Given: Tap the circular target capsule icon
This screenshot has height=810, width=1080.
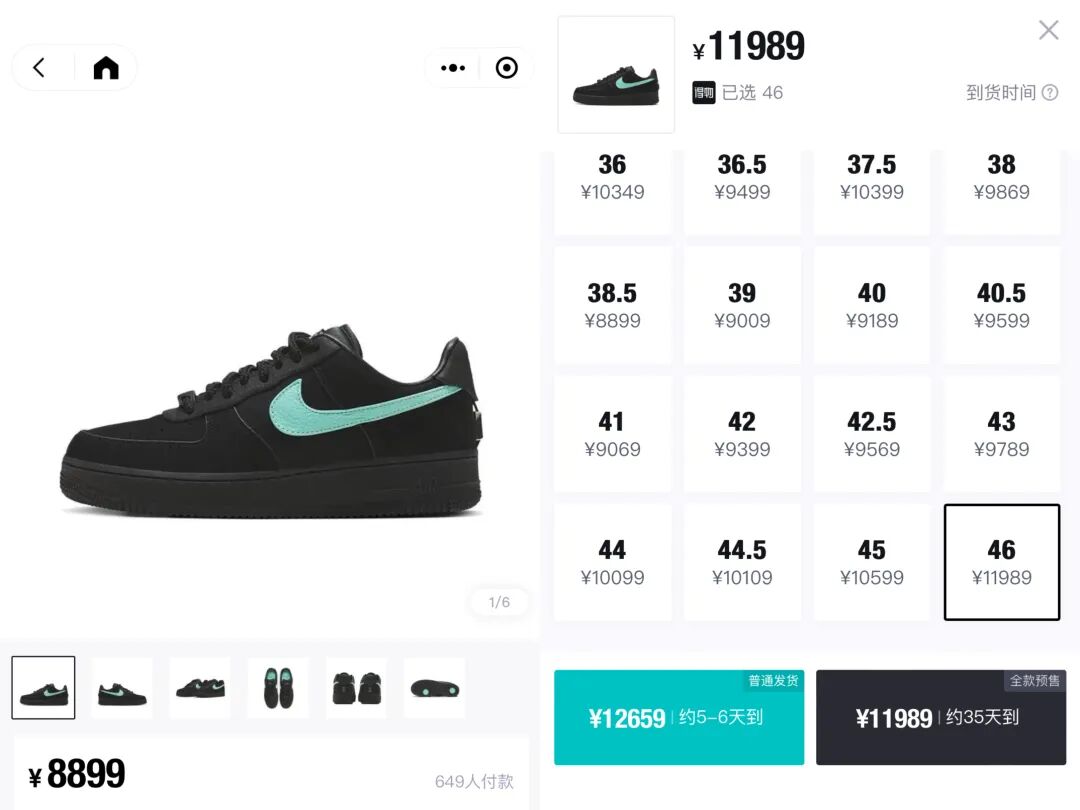Looking at the screenshot, I should click(507, 68).
